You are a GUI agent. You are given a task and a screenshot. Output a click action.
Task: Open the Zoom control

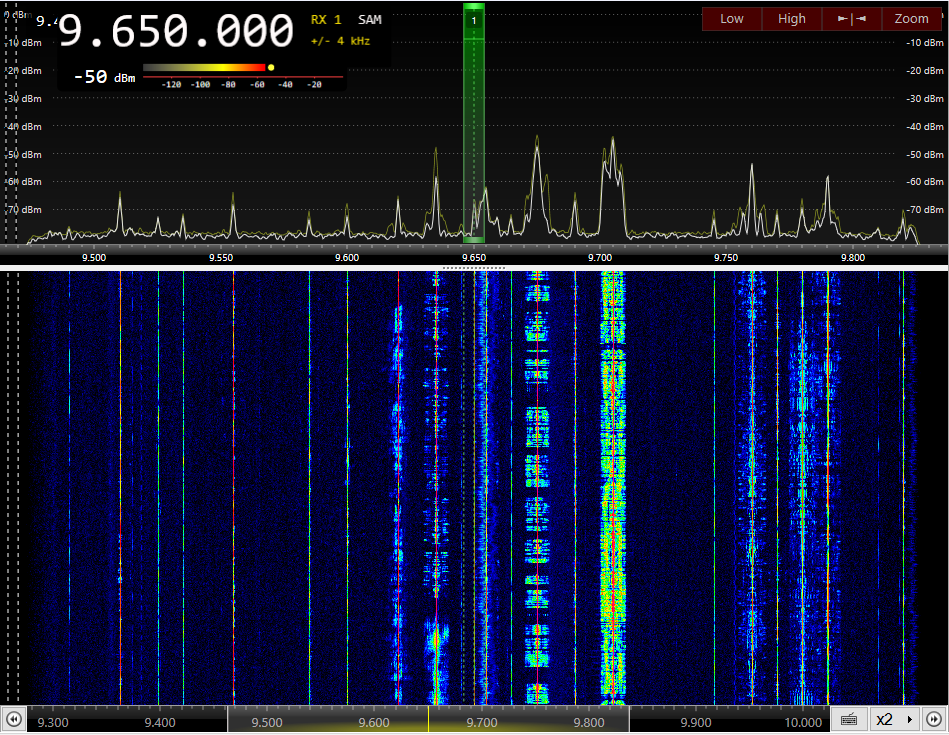(911, 19)
